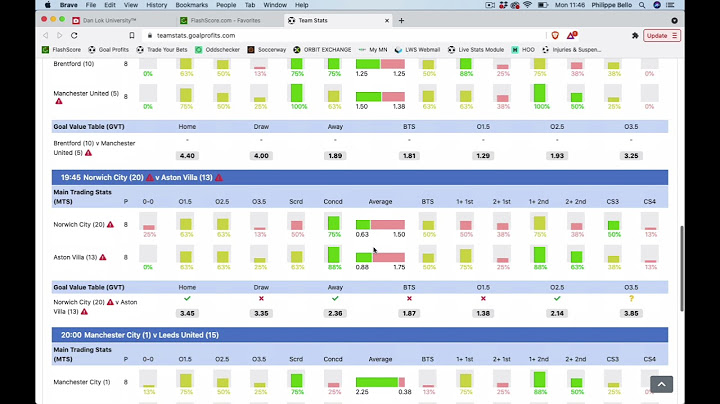
Task: Open the History menu
Action: [157, 5]
